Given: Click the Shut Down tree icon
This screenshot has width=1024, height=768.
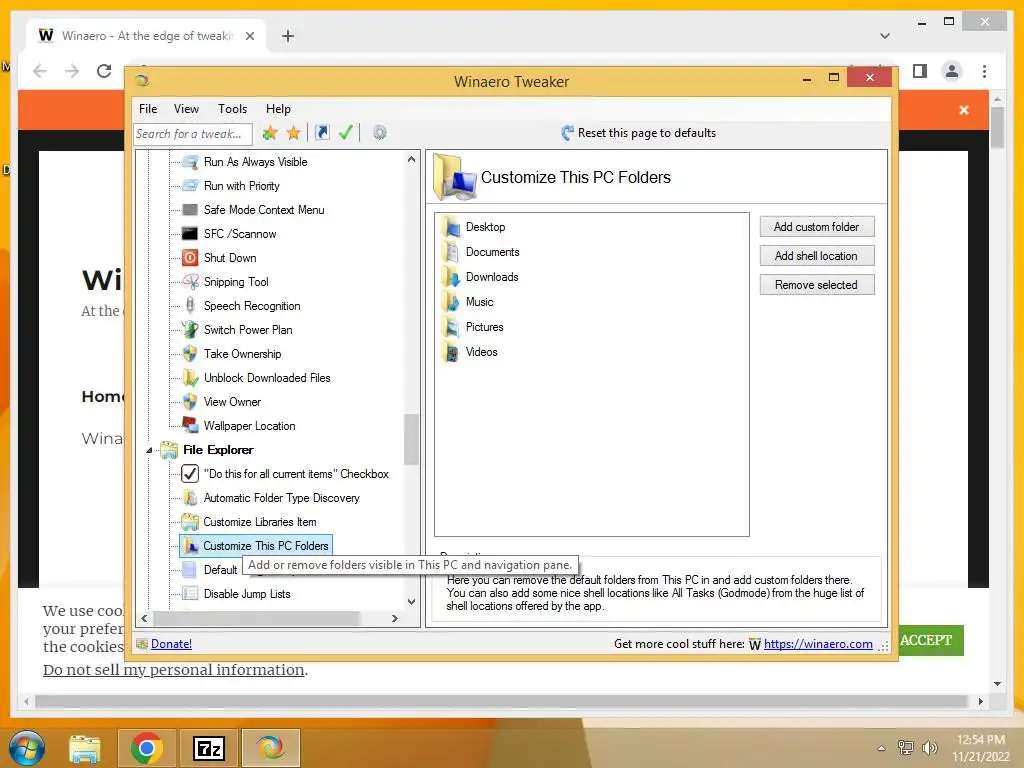Looking at the screenshot, I should point(190,257).
